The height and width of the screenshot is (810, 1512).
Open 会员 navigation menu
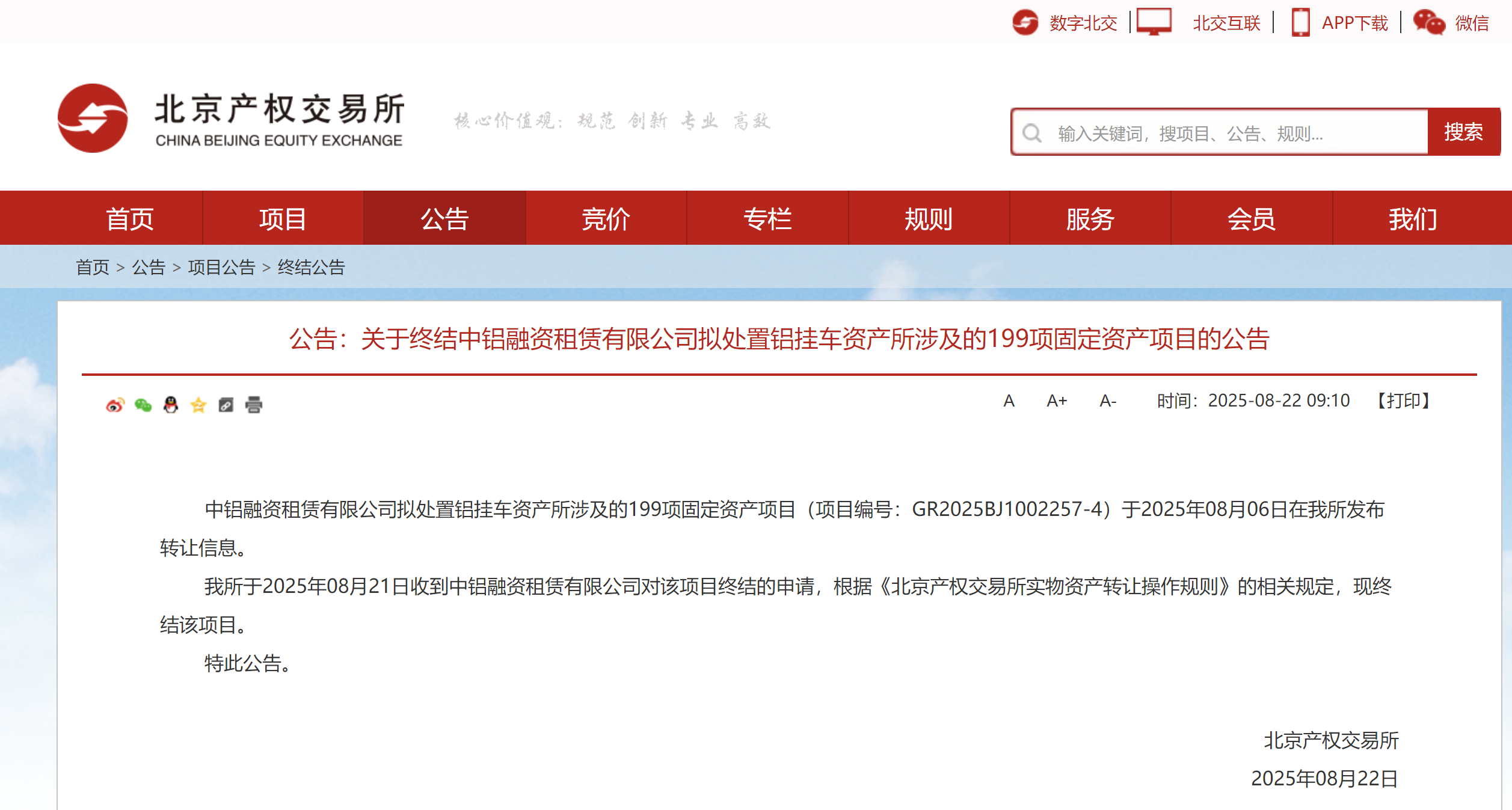point(1252,218)
